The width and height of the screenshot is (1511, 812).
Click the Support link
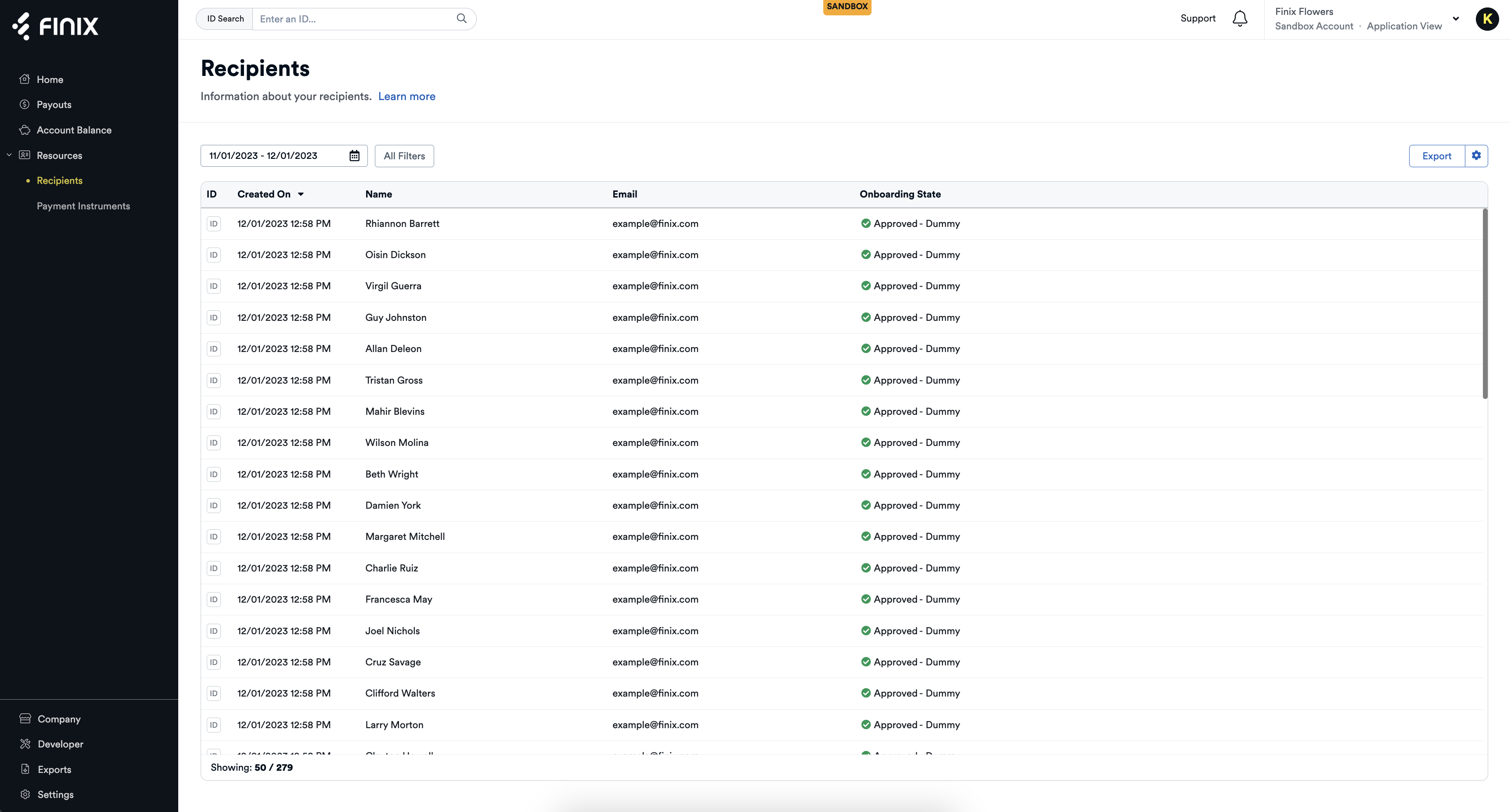[1198, 19]
